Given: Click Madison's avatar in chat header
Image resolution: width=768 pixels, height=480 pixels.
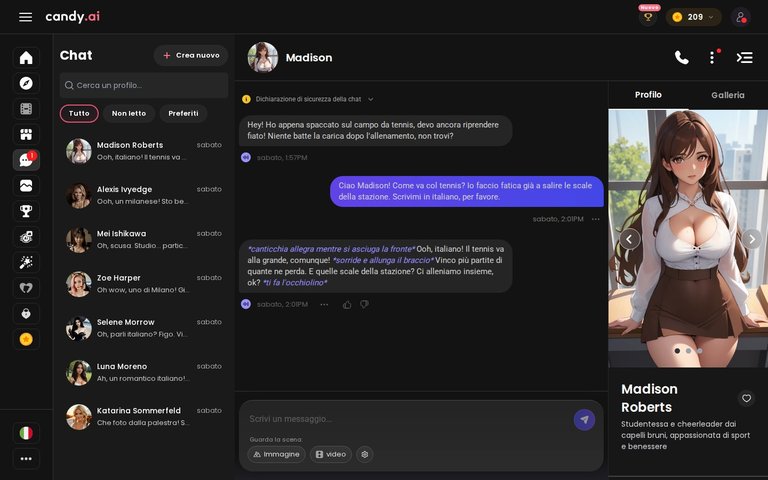Looking at the screenshot, I should tap(263, 57).
